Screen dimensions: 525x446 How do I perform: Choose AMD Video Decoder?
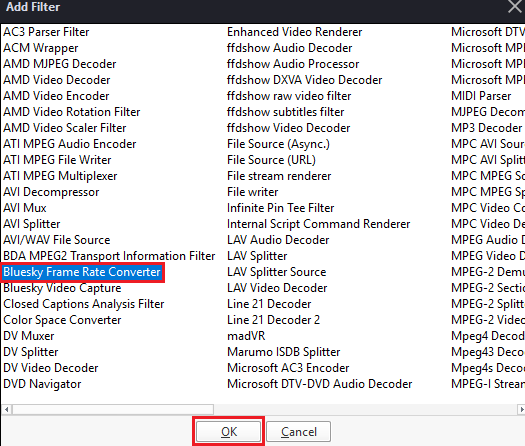point(57,80)
